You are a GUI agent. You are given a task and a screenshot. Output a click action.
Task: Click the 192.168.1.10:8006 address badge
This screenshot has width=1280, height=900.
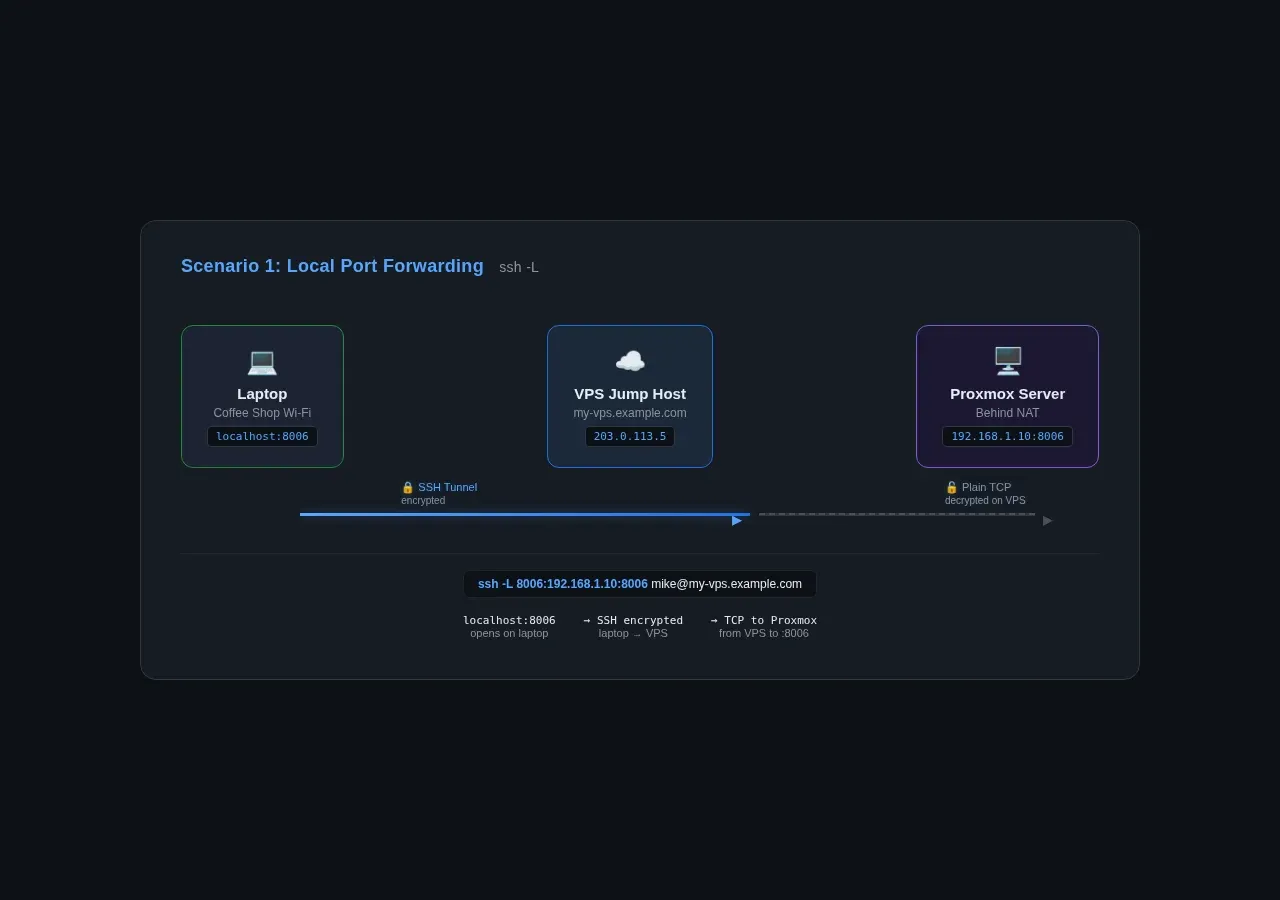tap(1007, 436)
